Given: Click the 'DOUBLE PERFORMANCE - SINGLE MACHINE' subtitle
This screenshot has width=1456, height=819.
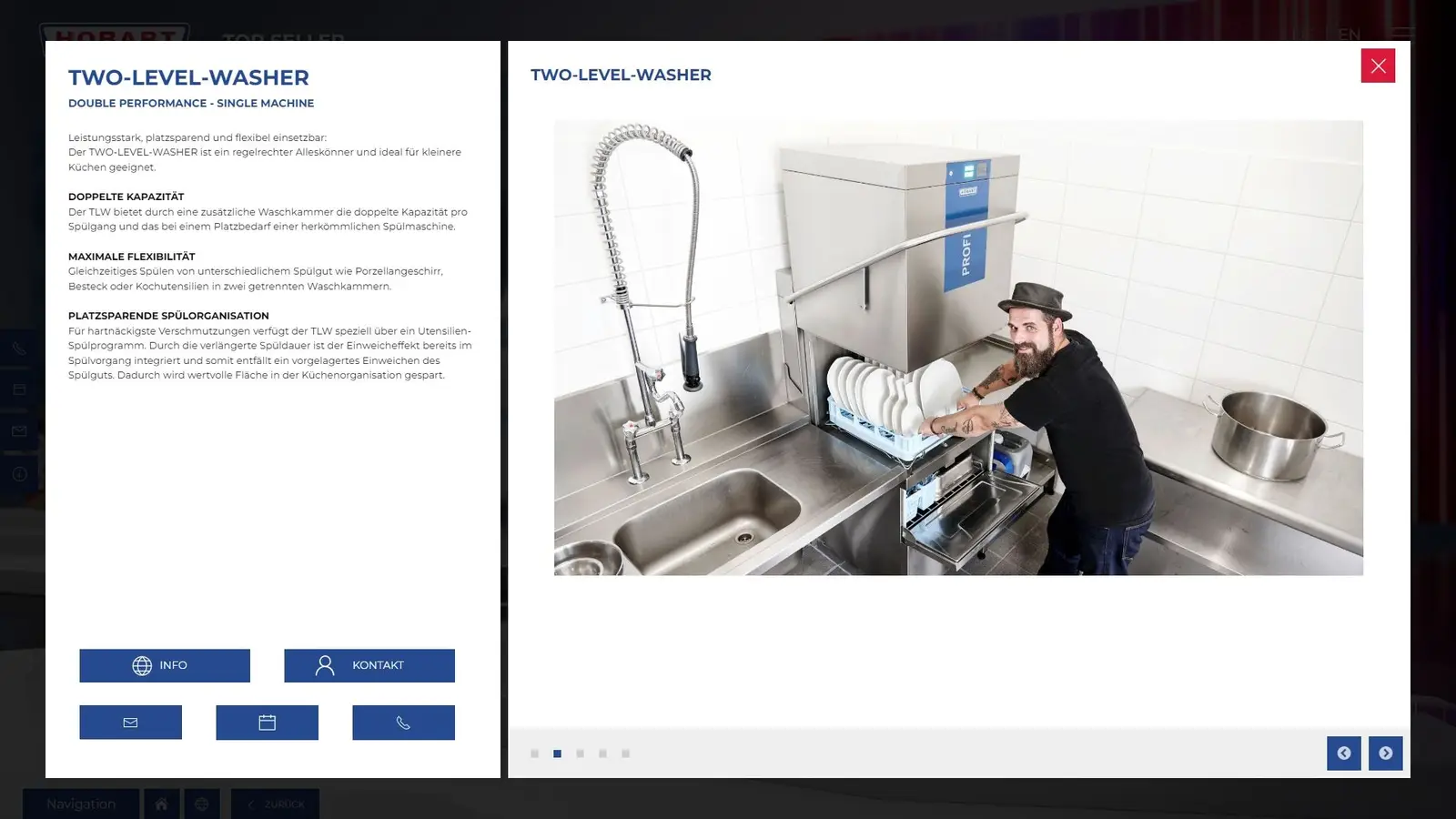Looking at the screenshot, I should click(191, 103).
